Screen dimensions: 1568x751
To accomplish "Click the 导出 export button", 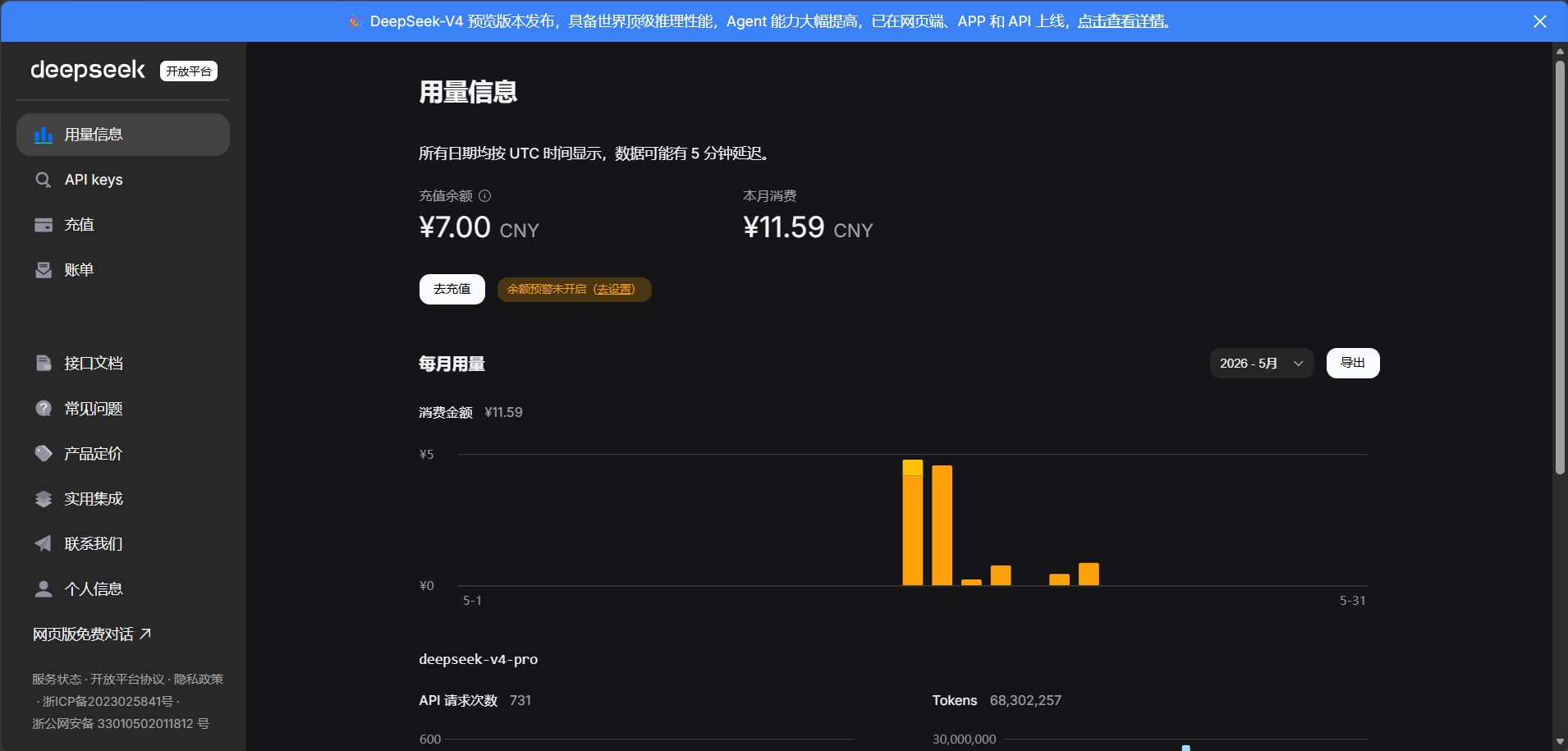I will coord(1353,363).
